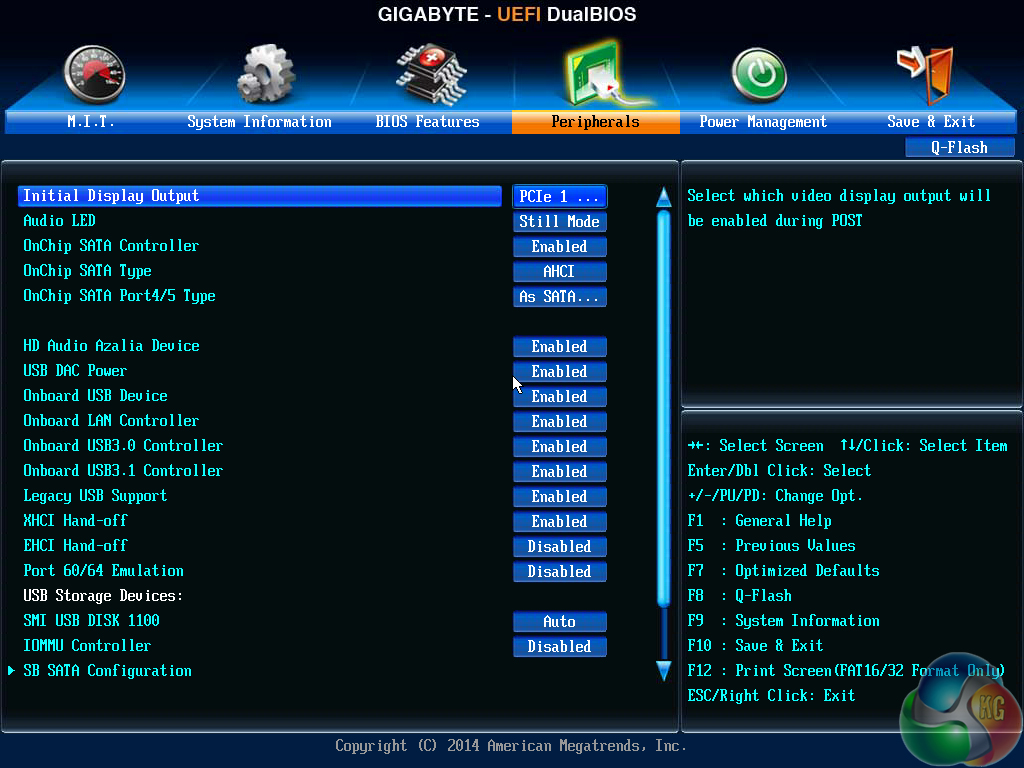This screenshot has width=1024, height=768.
Task: Click the System Information gears icon
Action: pyautogui.click(x=265, y=73)
